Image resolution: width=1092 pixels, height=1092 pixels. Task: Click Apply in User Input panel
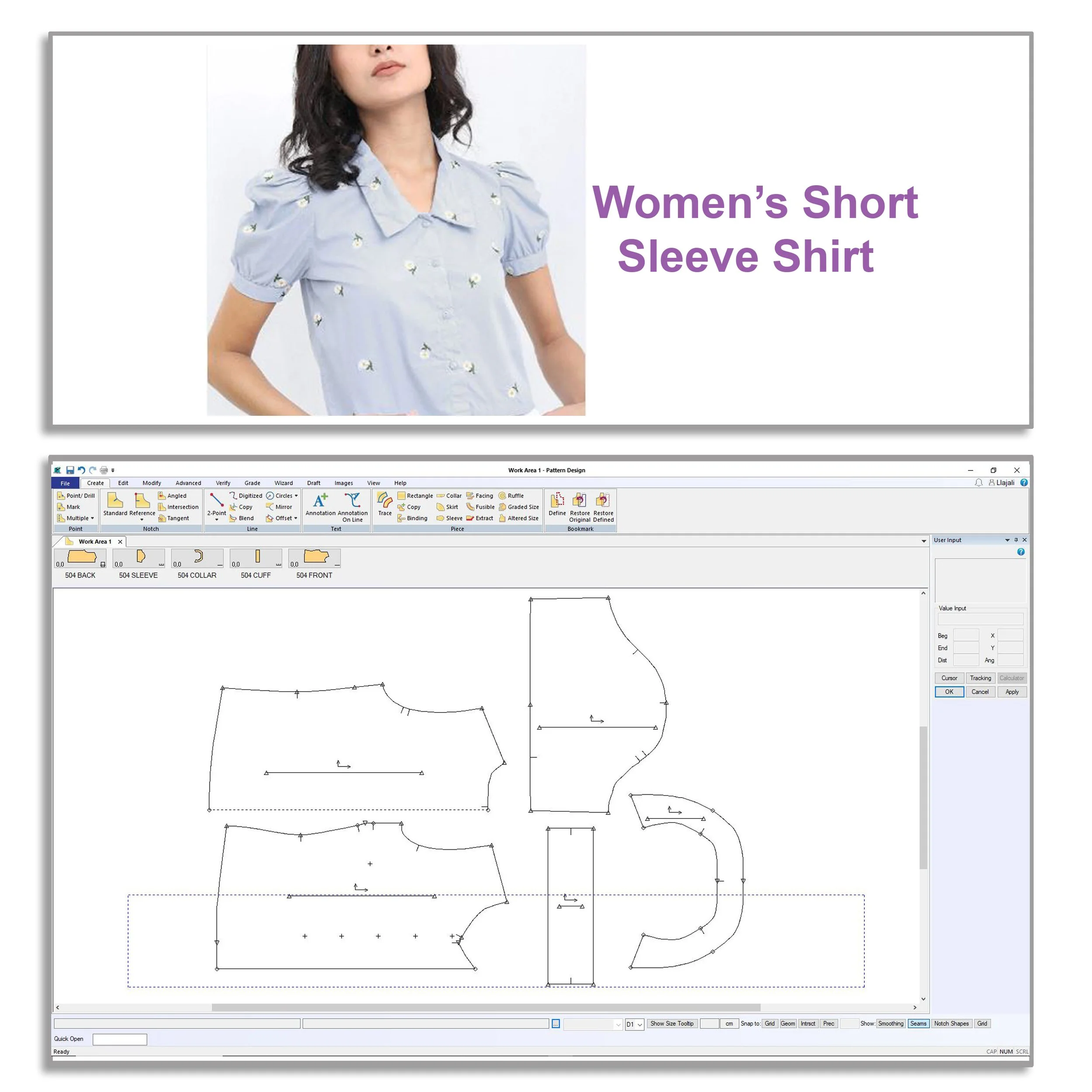pyautogui.click(x=1012, y=692)
